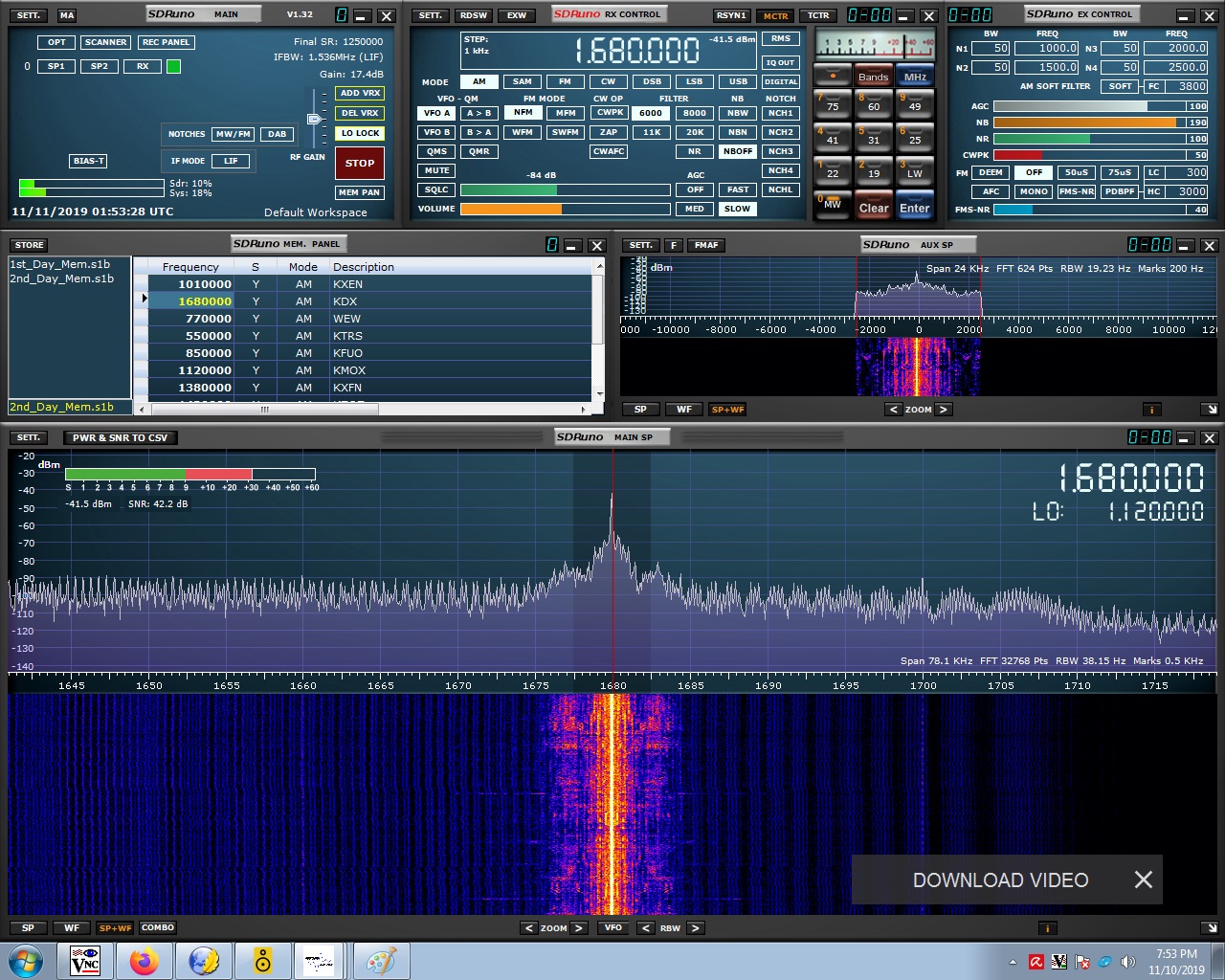The height and width of the screenshot is (980, 1225).
Task: Open RDSW window from RX Control
Action: (473, 15)
